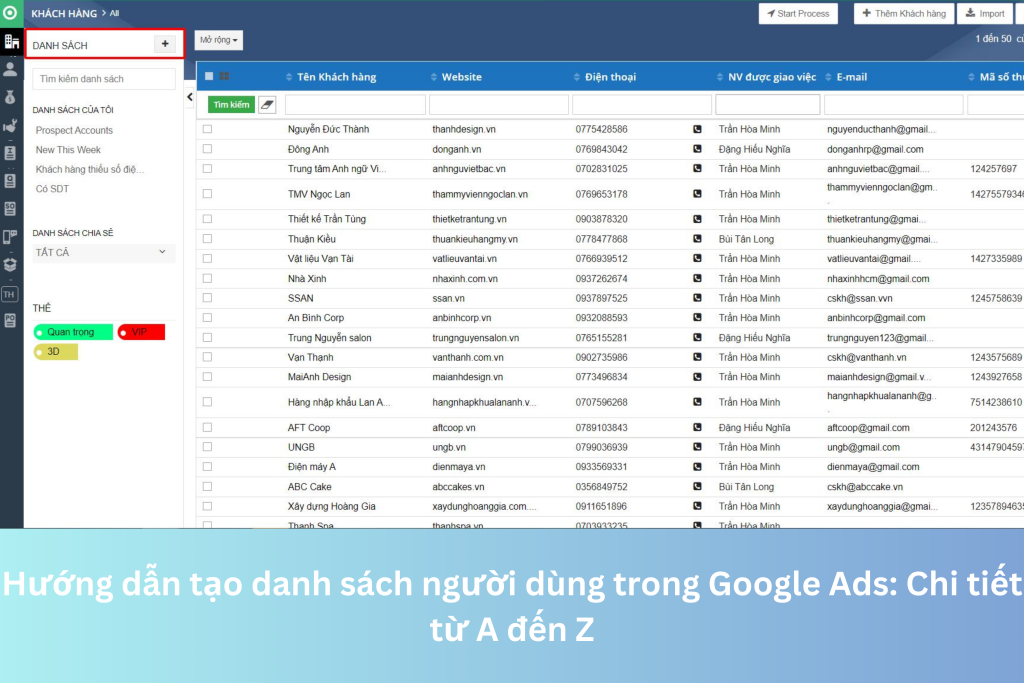Open 'New This Week' list

[x=68, y=150]
